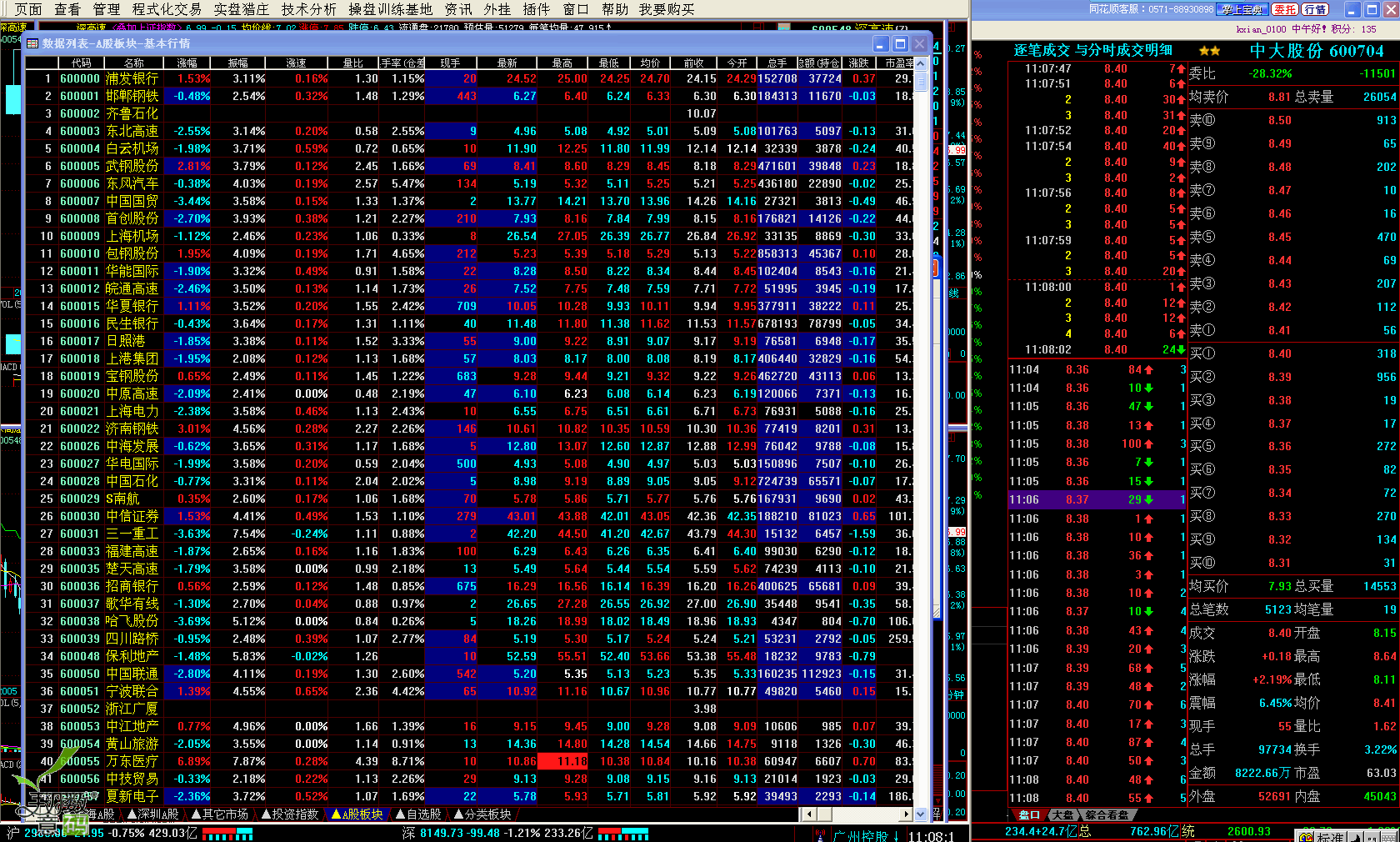Click the 掌上宝典 button in title bar

click(x=1242, y=9)
